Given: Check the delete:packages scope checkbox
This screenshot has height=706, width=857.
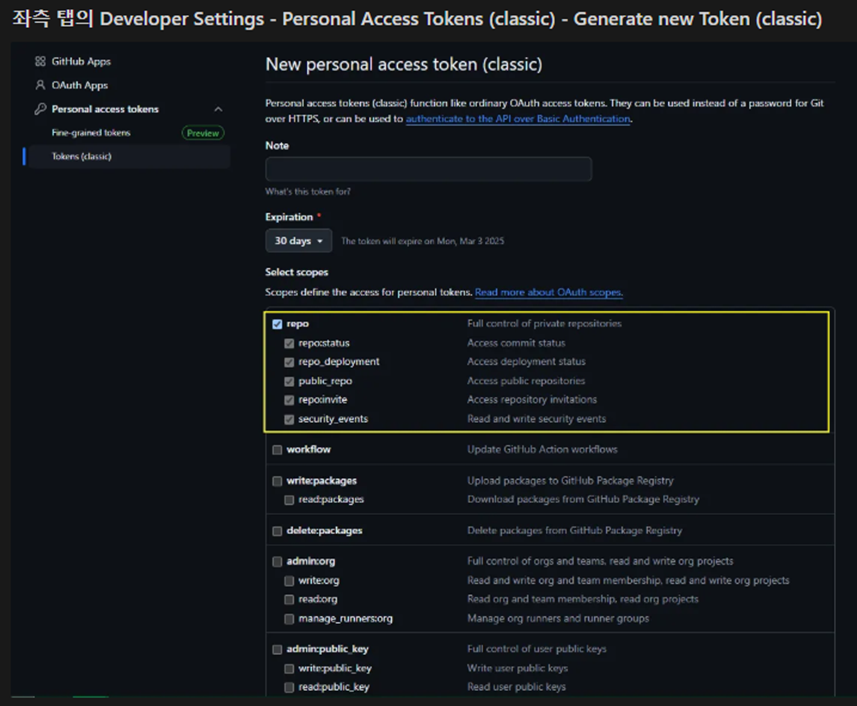Looking at the screenshot, I should pyautogui.click(x=277, y=531).
